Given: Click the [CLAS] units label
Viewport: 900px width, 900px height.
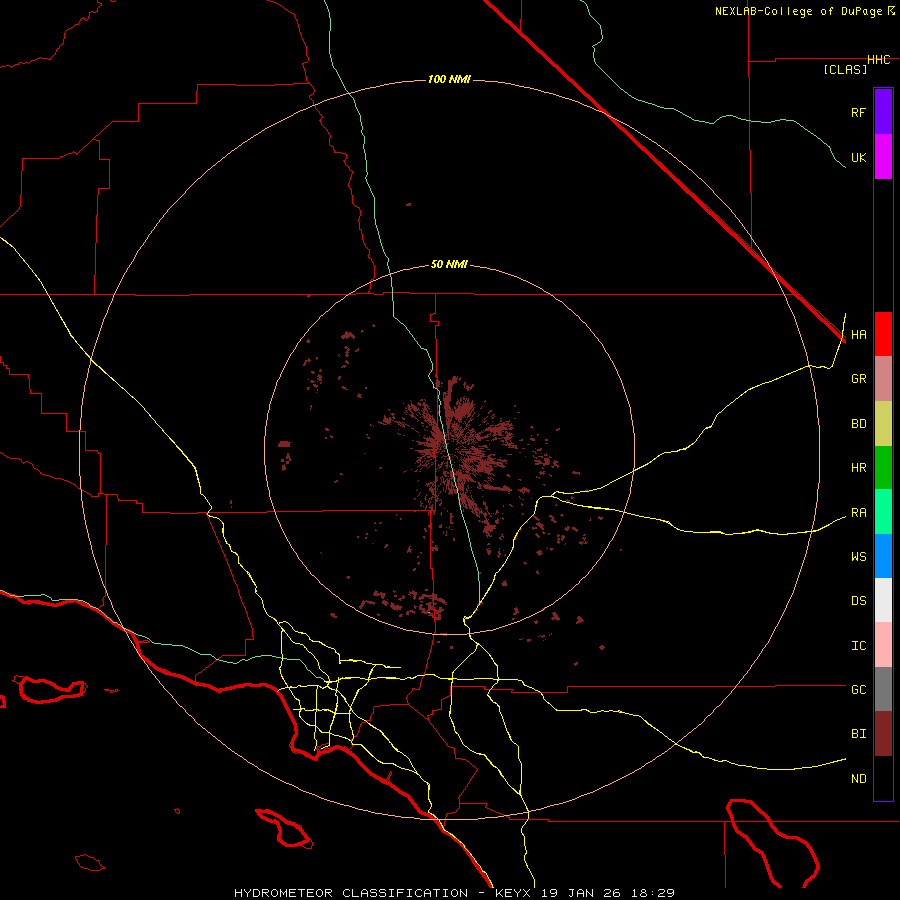Looking at the screenshot, I should point(845,69).
